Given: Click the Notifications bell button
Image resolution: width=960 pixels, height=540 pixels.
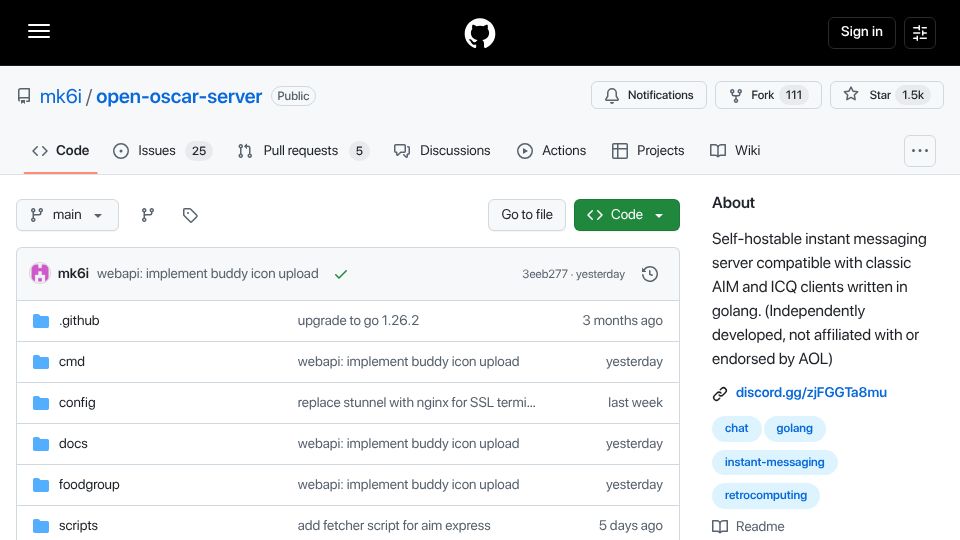Looking at the screenshot, I should click(x=649, y=95).
